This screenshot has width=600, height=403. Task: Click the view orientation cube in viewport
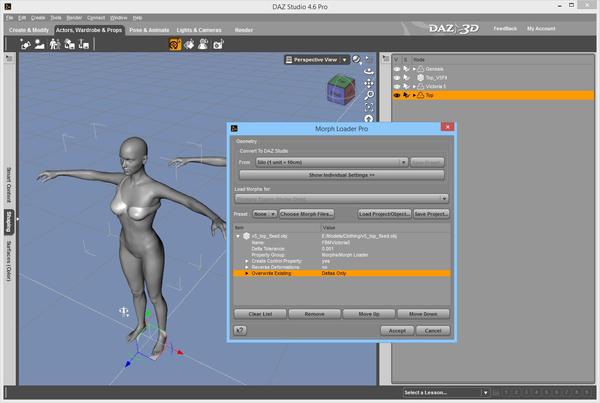(341, 90)
